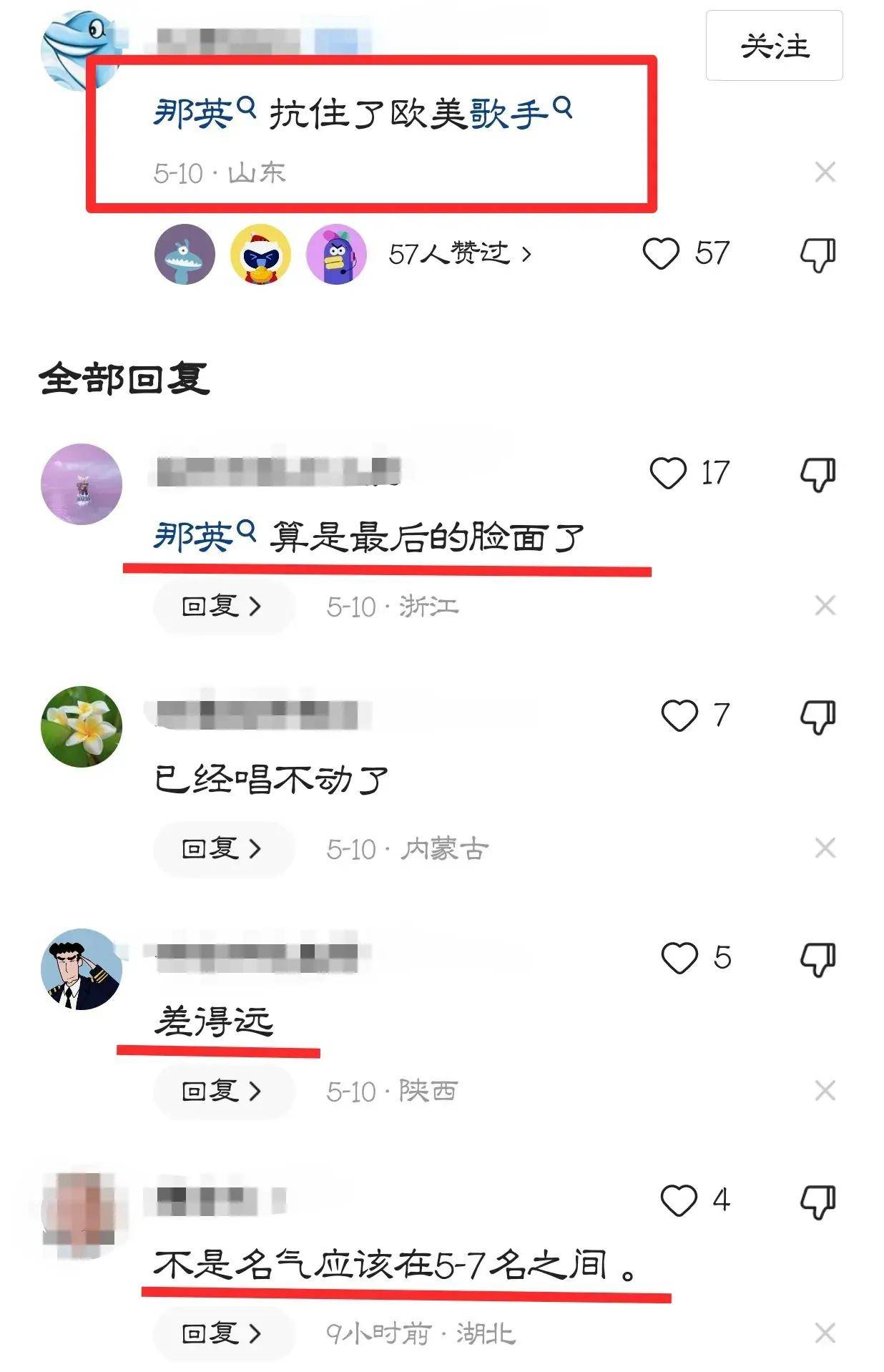Like the main comment with 57 likes
Image resolution: width=884 pixels, height=1372 pixels.
pyautogui.click(x=660, y=254)
